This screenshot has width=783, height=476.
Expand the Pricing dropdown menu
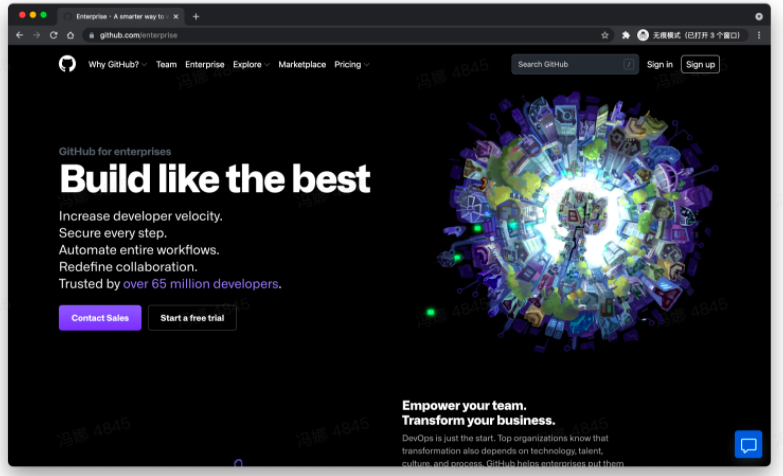tap(352, 64)
